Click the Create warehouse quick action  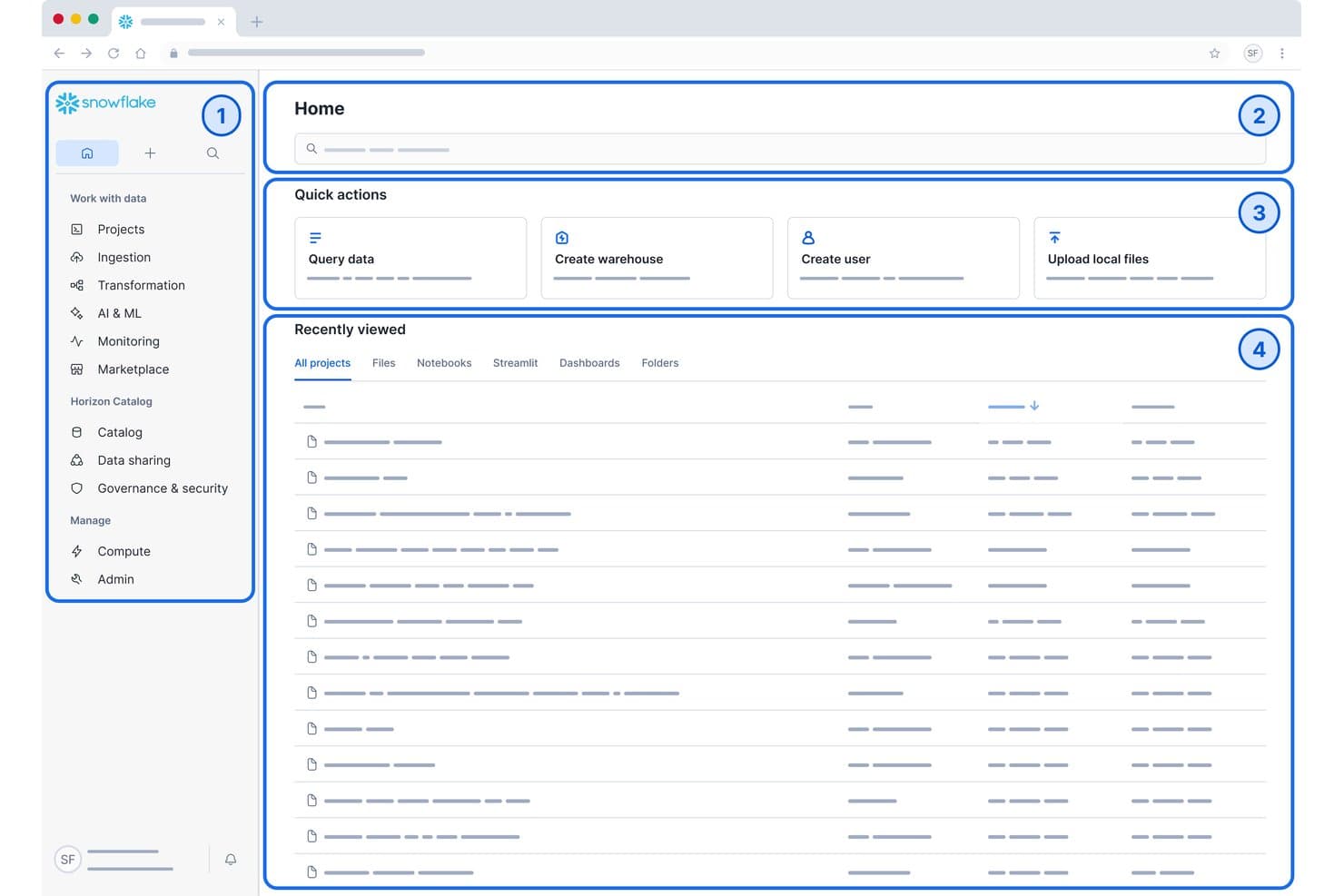coord(657,258)
